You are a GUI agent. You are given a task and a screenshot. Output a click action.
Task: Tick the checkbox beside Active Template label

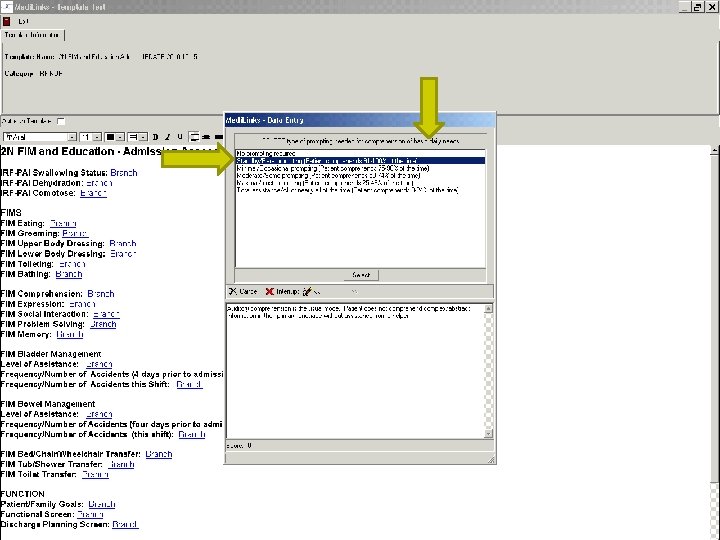(x=61, y=121)
